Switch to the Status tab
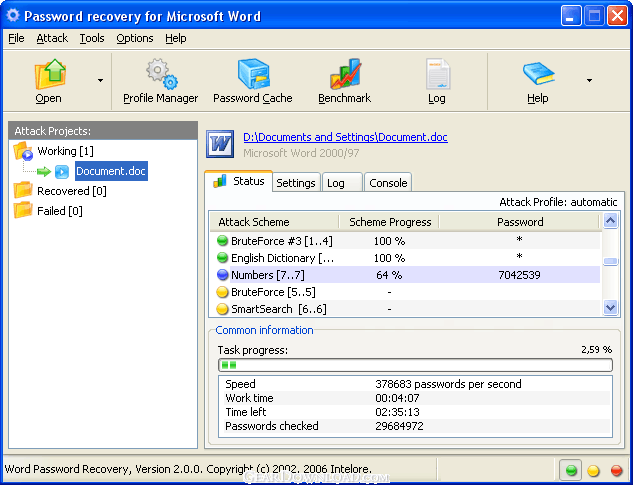The image size is (633, 485). [x=239, y=181]
